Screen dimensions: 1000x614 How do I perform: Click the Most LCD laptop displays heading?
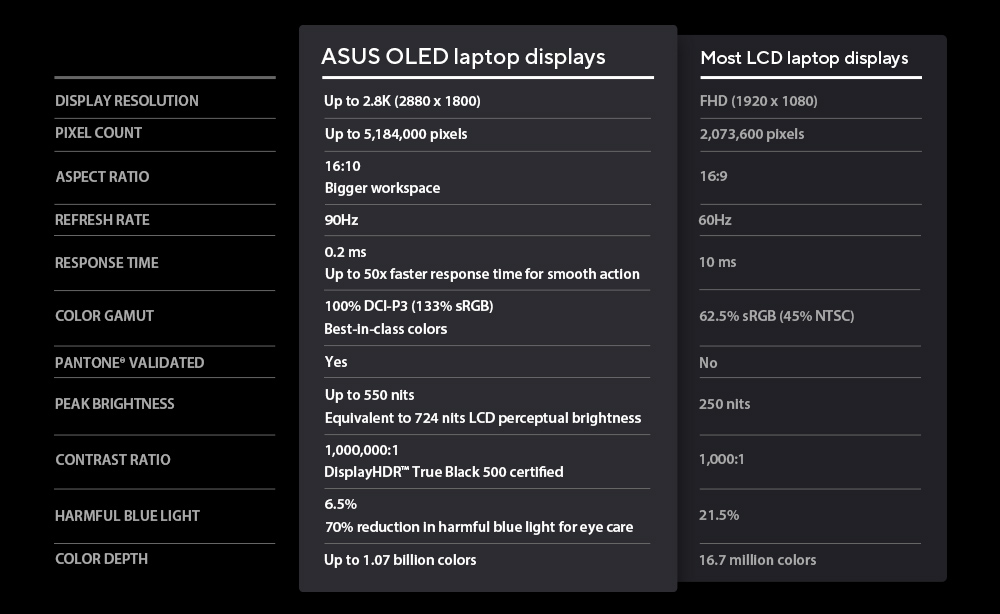coord(804,58)
